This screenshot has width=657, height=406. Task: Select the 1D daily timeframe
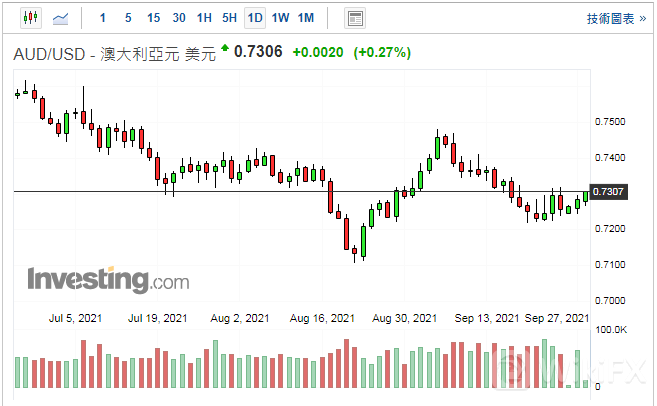point(255,18)
